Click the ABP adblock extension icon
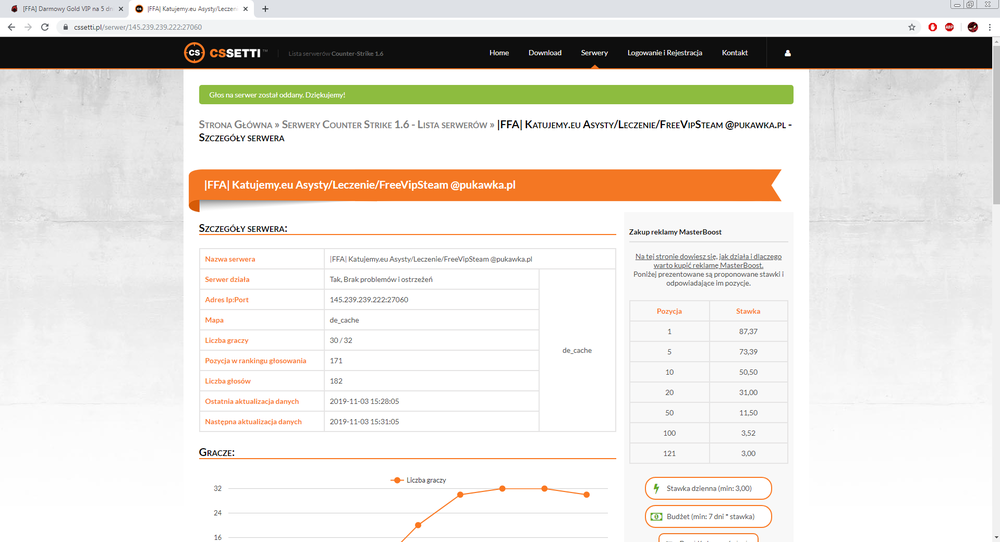The image size is (1000, 542). (x=950, y=27)
